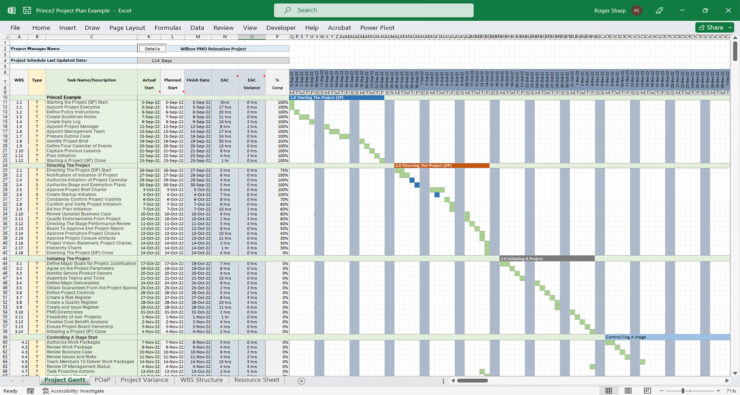Open the Developer ribbon tab
This screenshot has width=740, height=395.
281,28
